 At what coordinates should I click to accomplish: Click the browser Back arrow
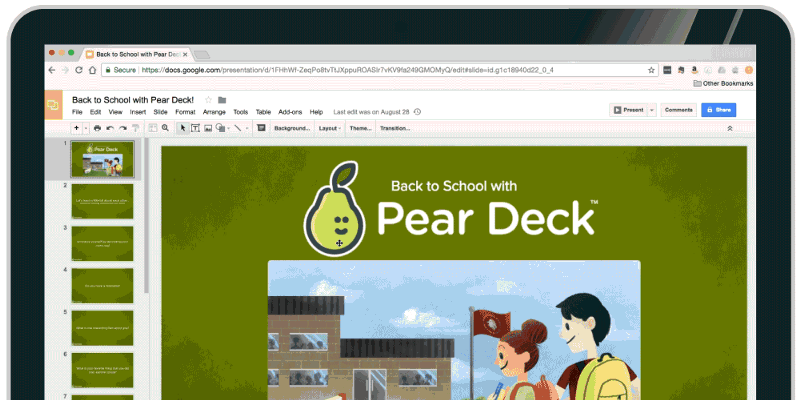click(52, 70)
